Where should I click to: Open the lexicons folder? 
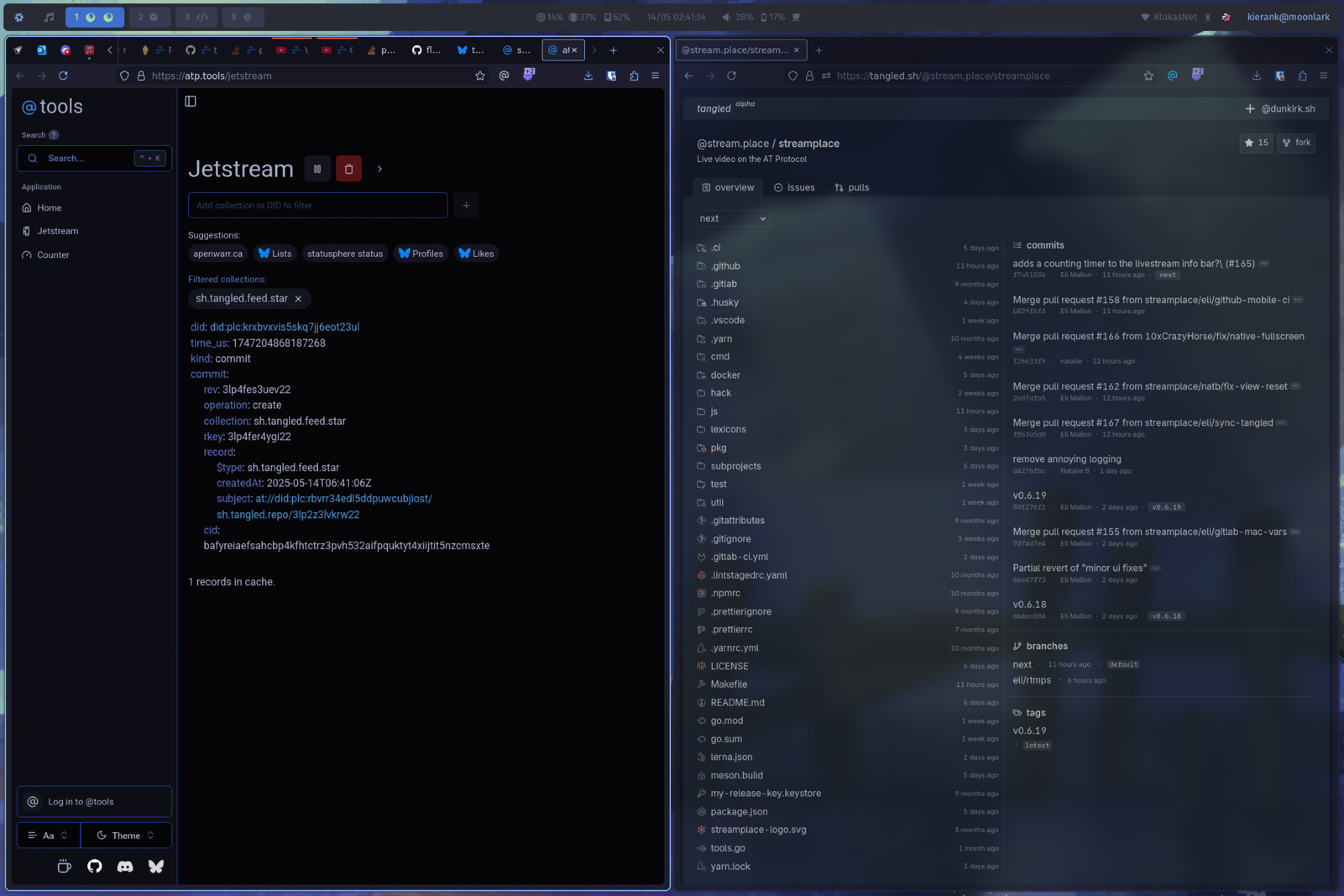(728, 430)
